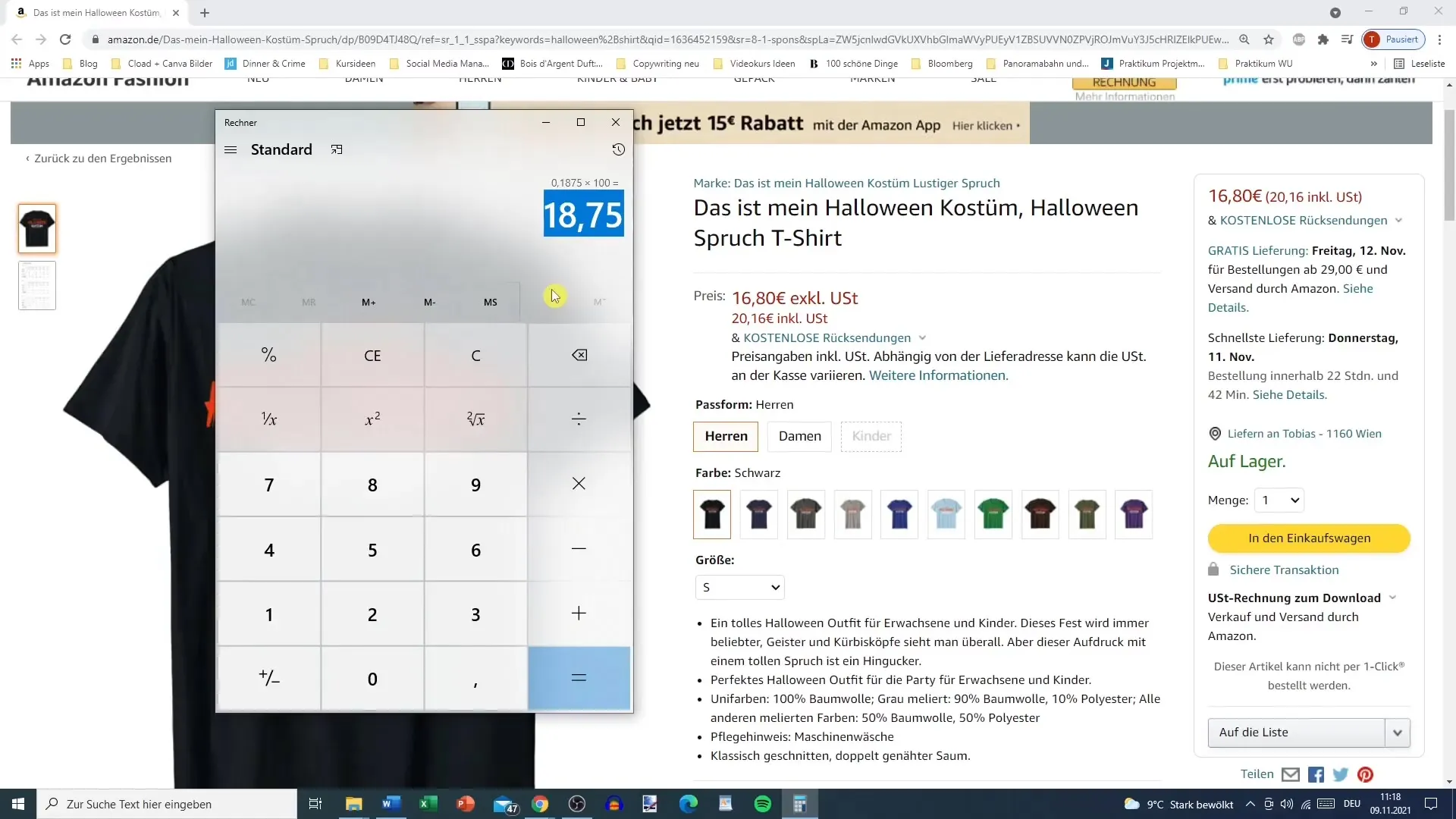Viewport: 1456px width, 819px height.
Task: Share on Twitter icon
Action: 1341,774
